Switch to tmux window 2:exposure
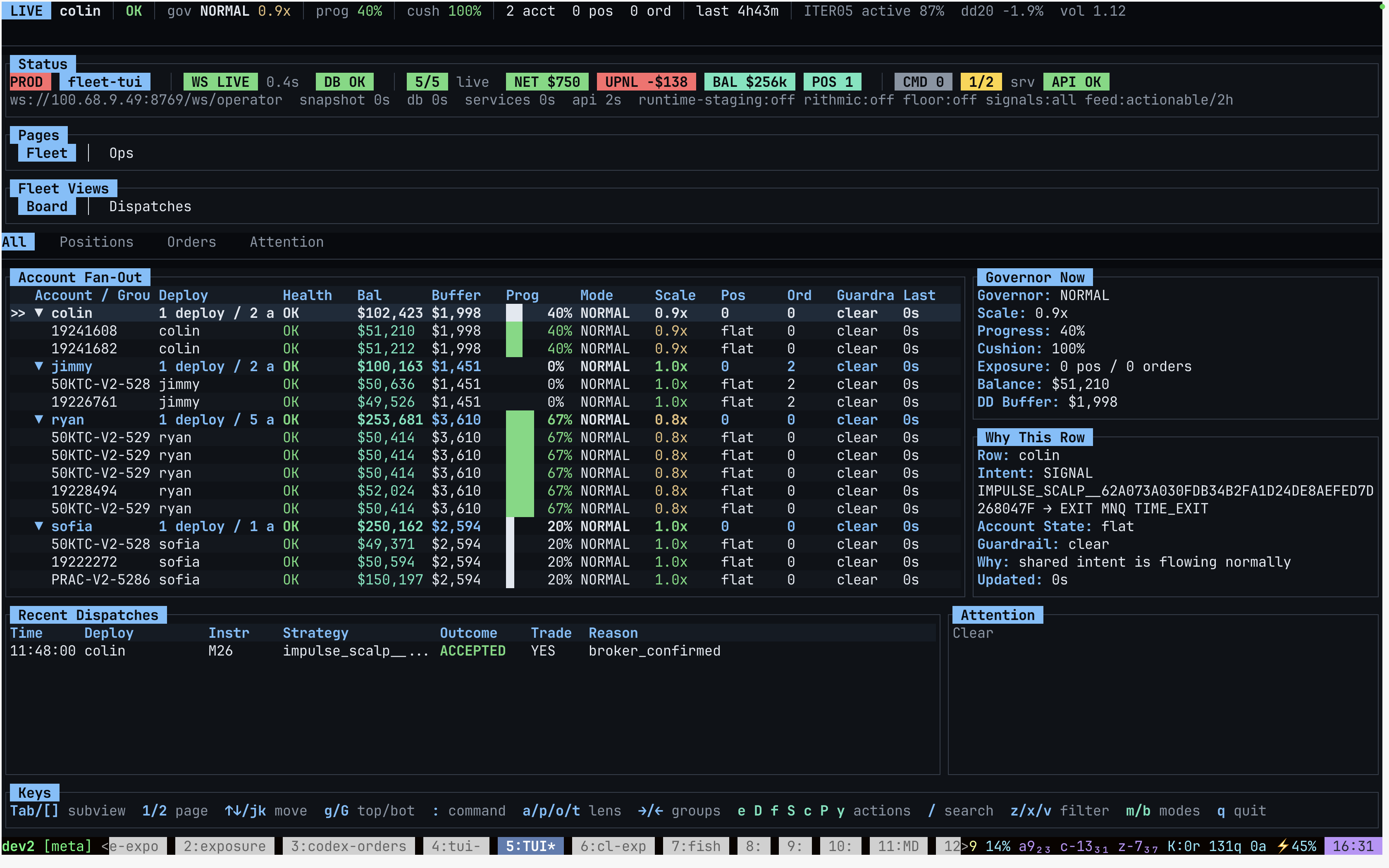This screenshot has width=1389, height=868. pos(224,846)
